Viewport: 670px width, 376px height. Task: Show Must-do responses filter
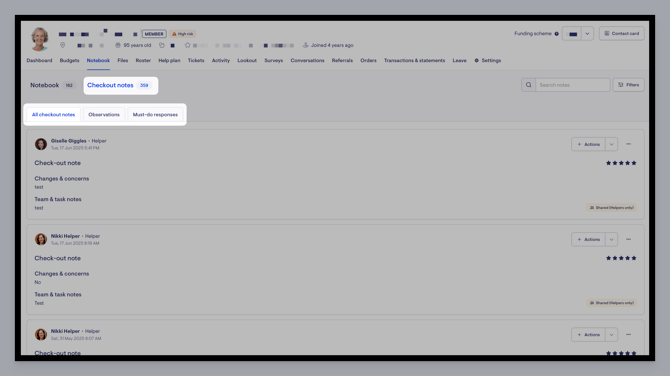point(155,115)
